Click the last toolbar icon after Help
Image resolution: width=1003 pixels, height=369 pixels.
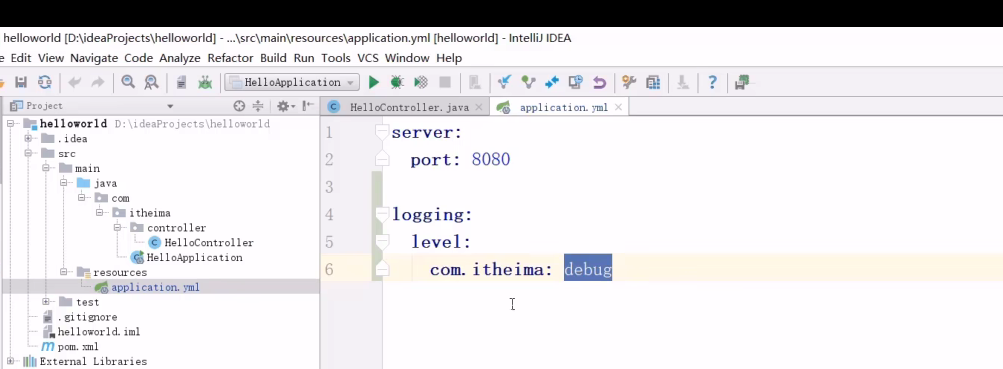coord(742,82)
